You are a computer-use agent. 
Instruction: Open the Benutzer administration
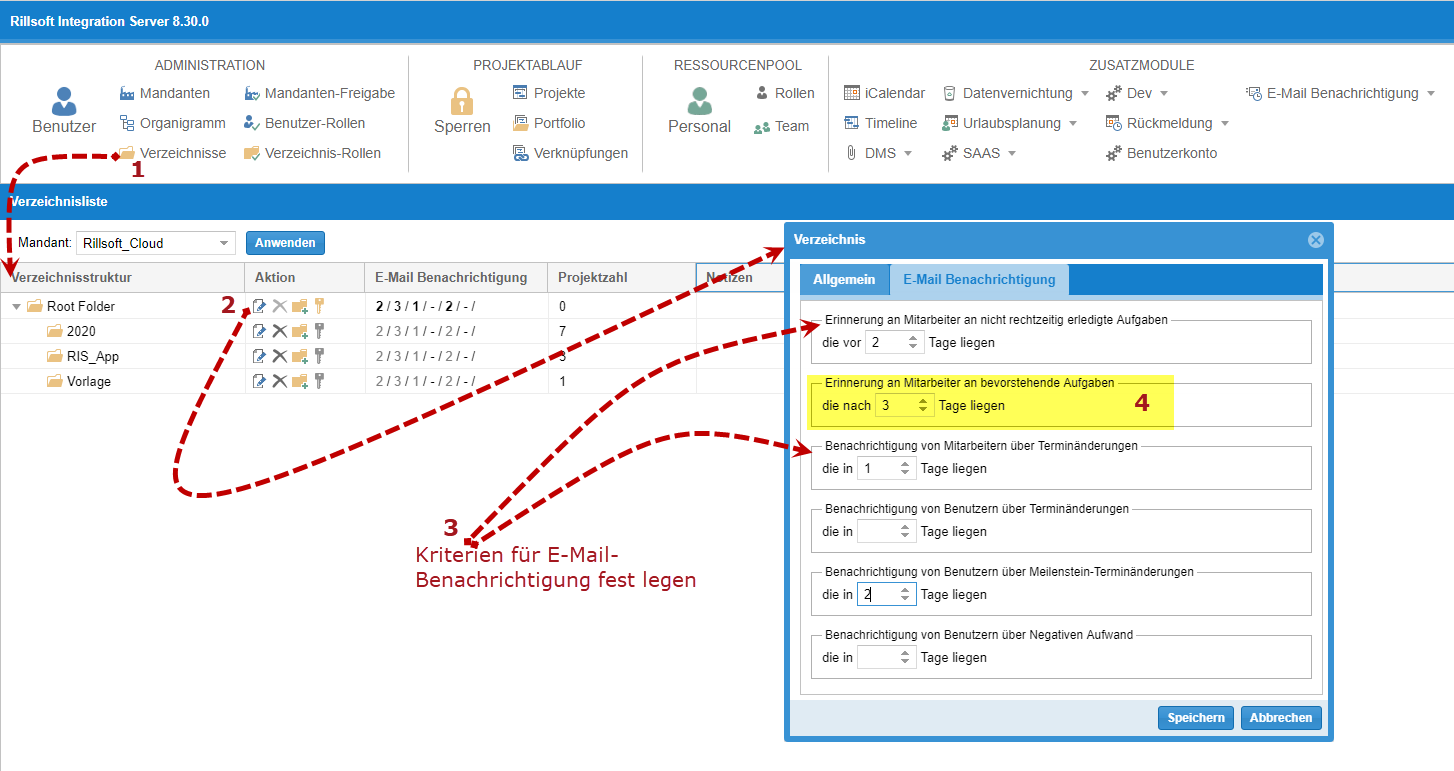pos(64,111)
